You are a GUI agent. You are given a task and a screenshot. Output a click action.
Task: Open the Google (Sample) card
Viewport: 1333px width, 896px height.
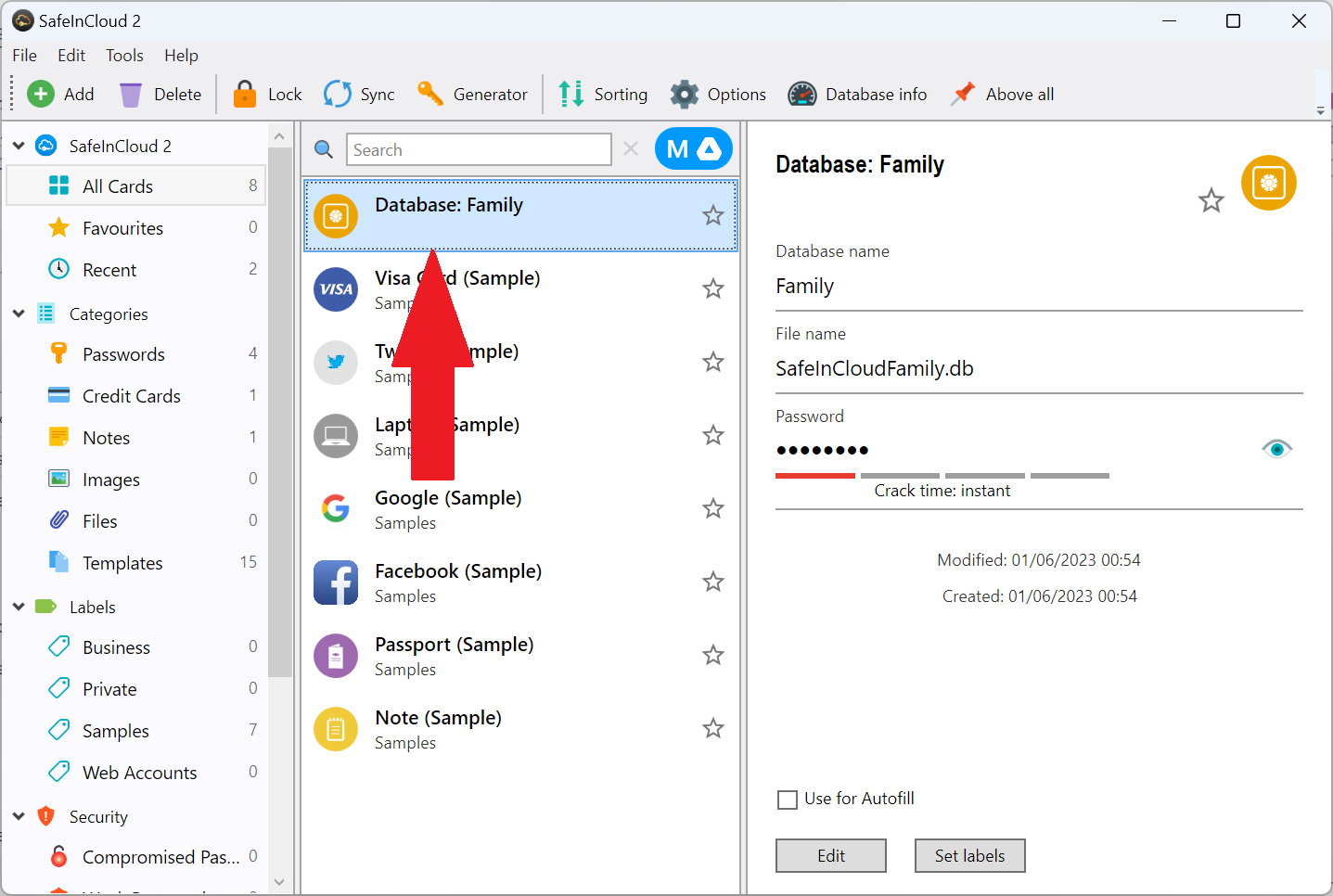coord(520,508)
